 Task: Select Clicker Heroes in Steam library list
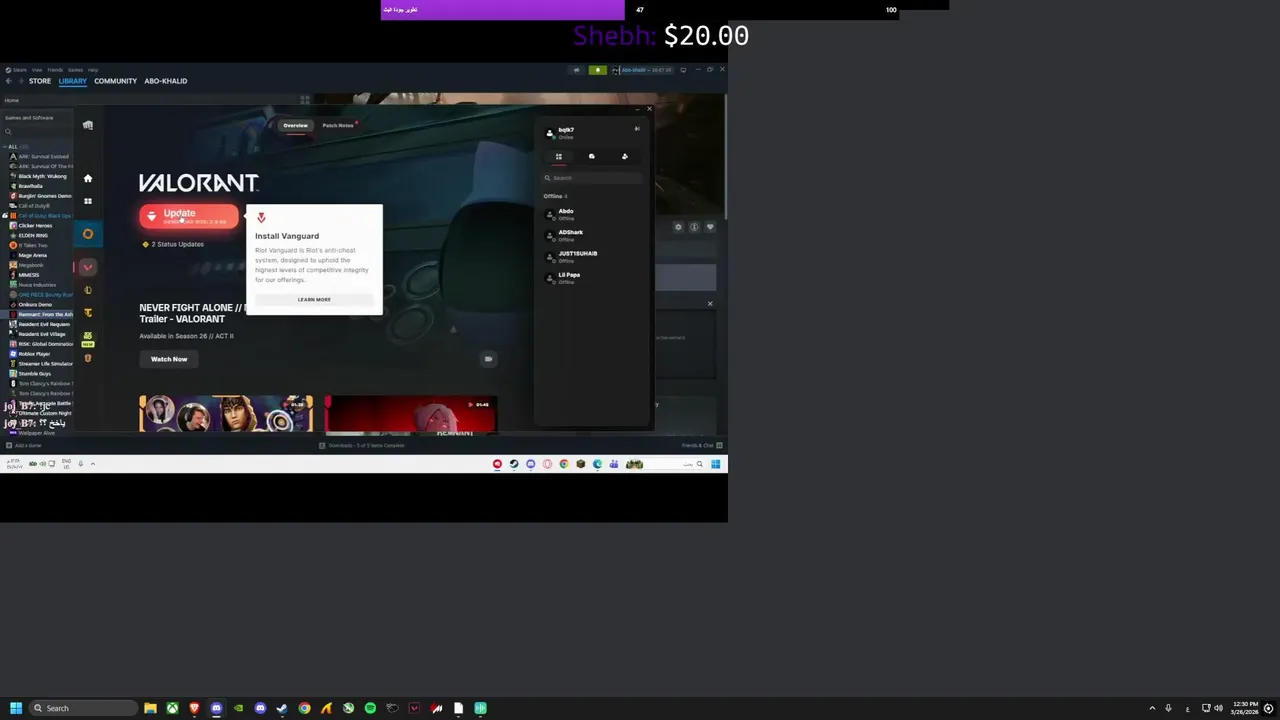click(x=35, y=225)
